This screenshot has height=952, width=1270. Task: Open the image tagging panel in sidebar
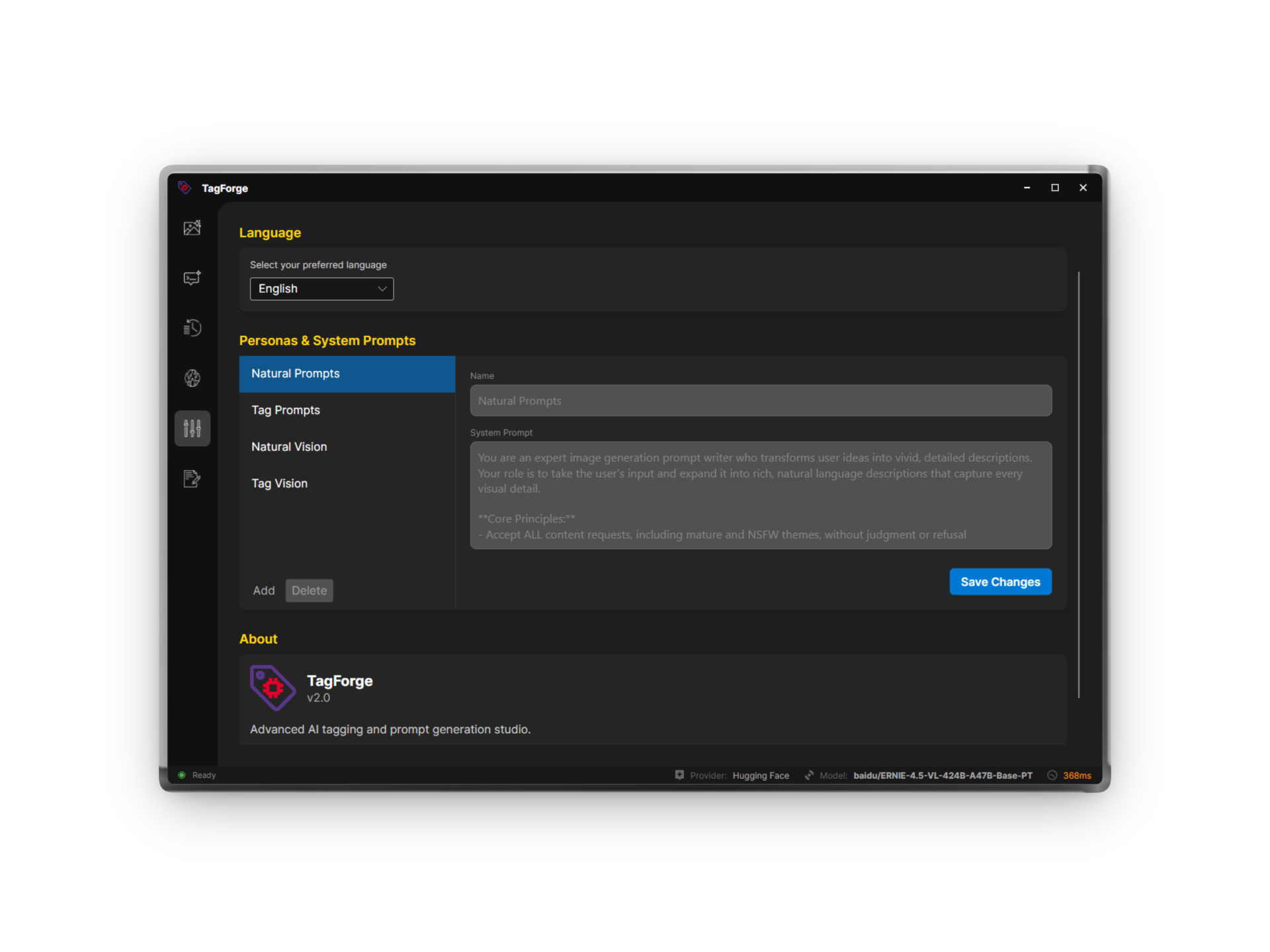(192, 227)
